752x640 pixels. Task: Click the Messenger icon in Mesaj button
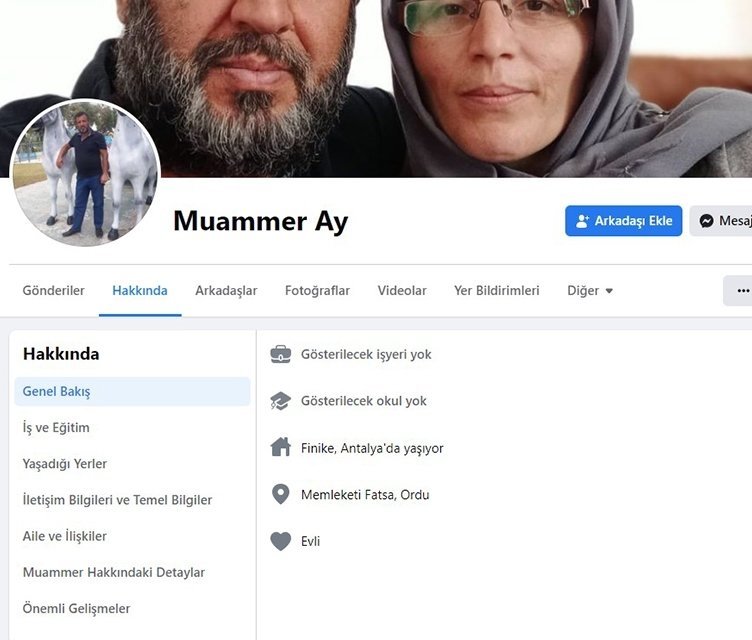pyautogui.click(x=706, y=221)
